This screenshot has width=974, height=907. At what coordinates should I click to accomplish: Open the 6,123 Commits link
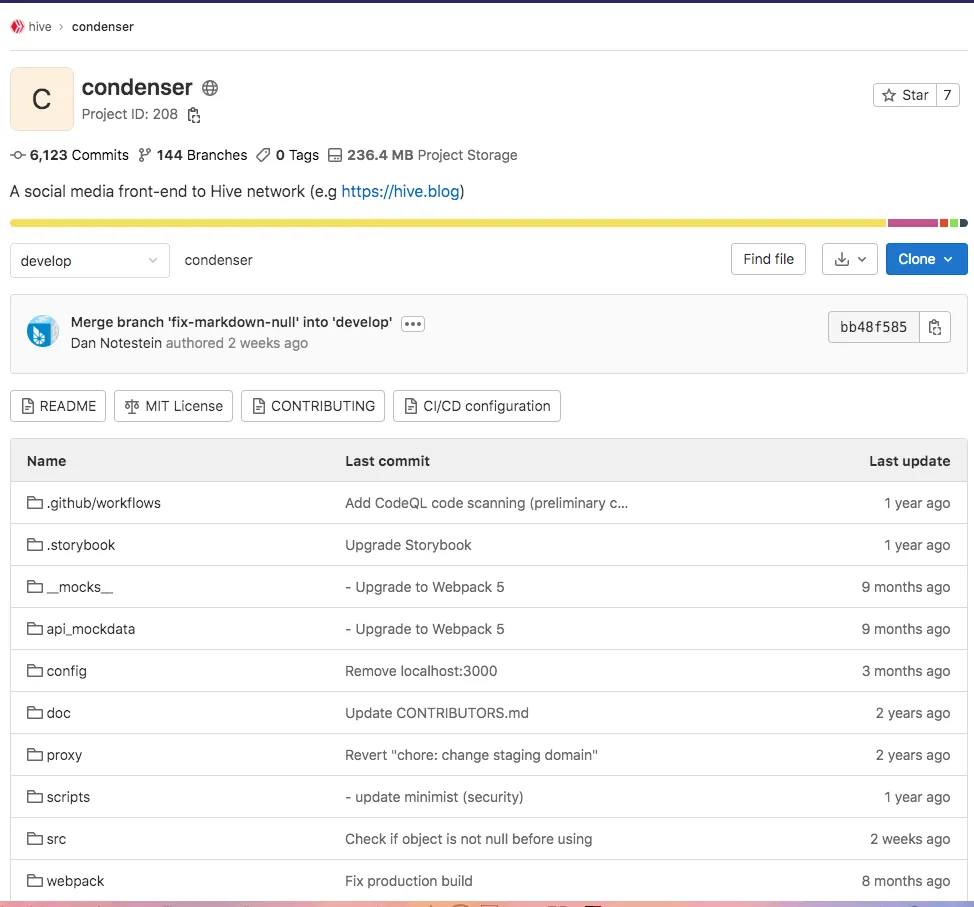pyautogui.click(x=70, y=155)
